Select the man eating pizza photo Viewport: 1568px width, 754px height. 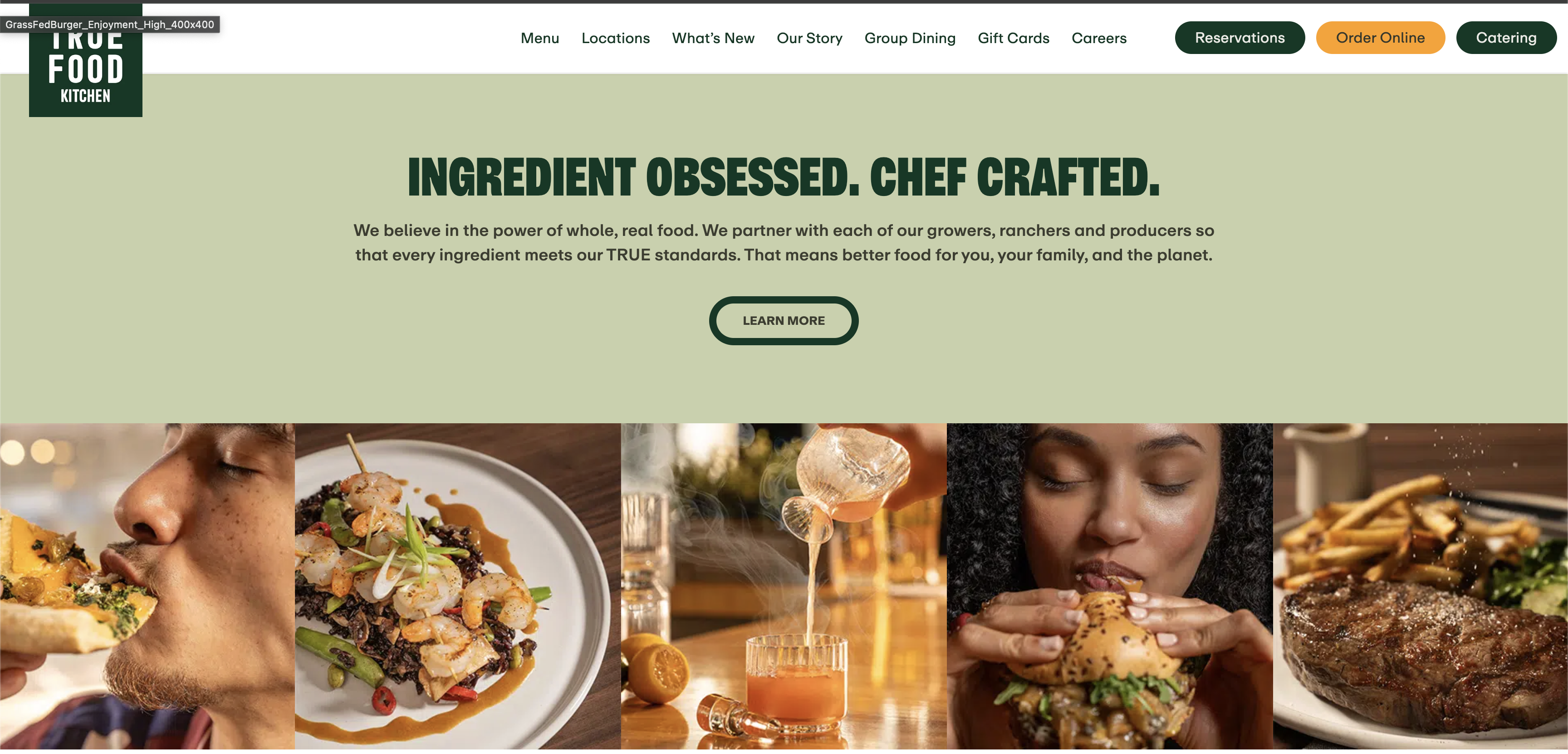click(147, 586)
